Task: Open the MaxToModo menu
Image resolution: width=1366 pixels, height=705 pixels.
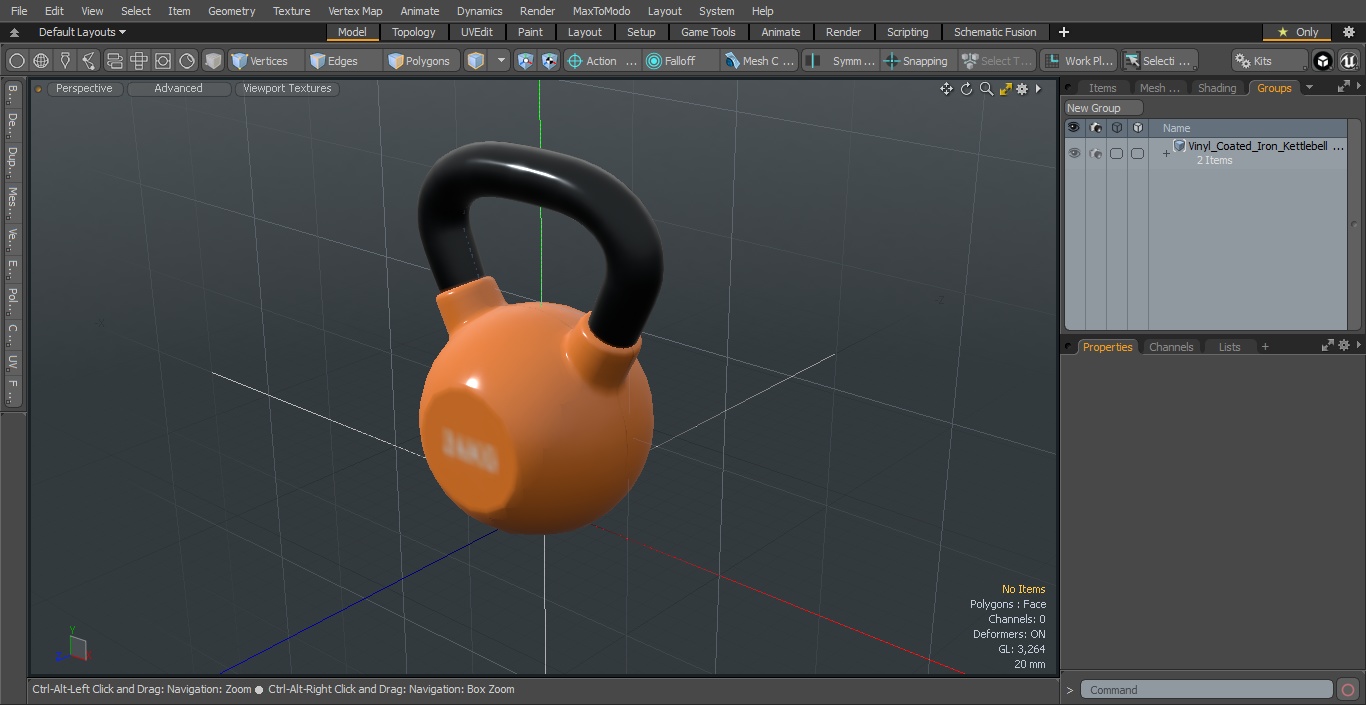Action: point(601,11)
